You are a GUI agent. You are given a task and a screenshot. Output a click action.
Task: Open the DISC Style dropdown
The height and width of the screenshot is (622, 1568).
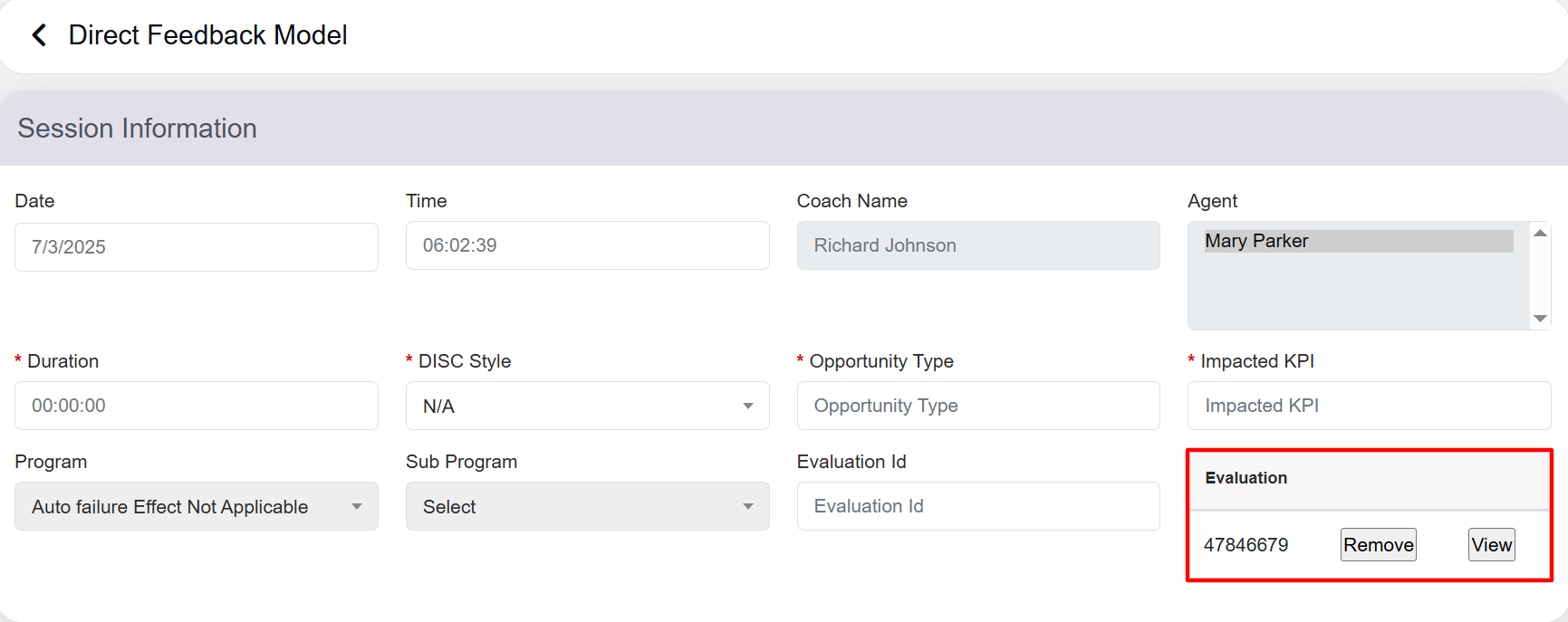[587, 406]
